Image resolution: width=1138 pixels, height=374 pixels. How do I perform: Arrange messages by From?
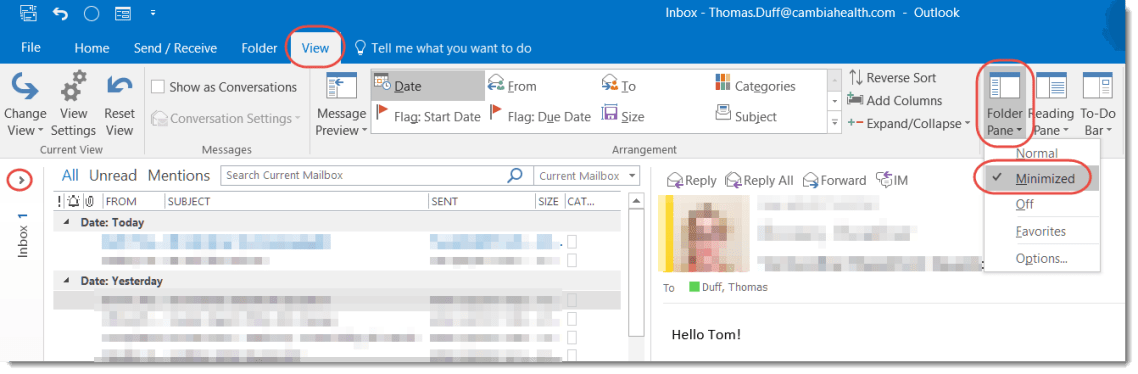point(512,86)
